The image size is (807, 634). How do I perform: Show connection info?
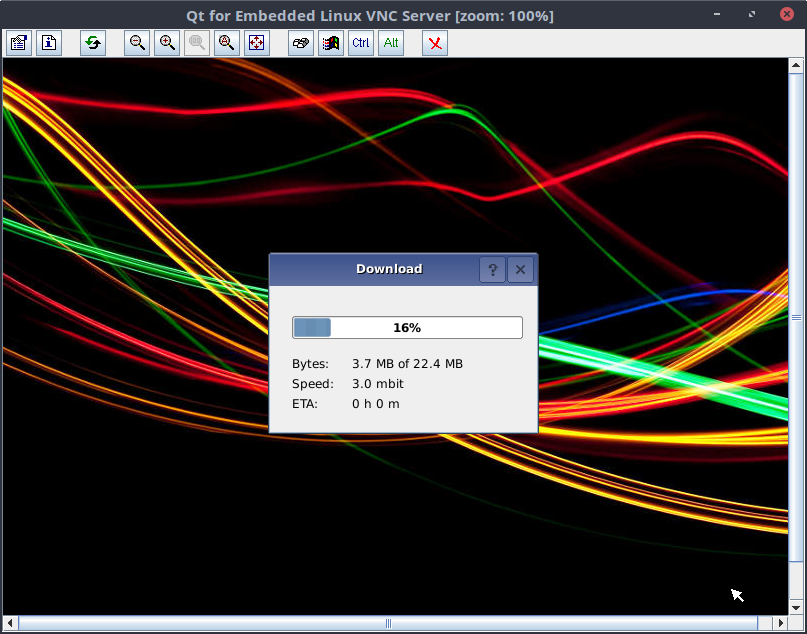point(49,43)
